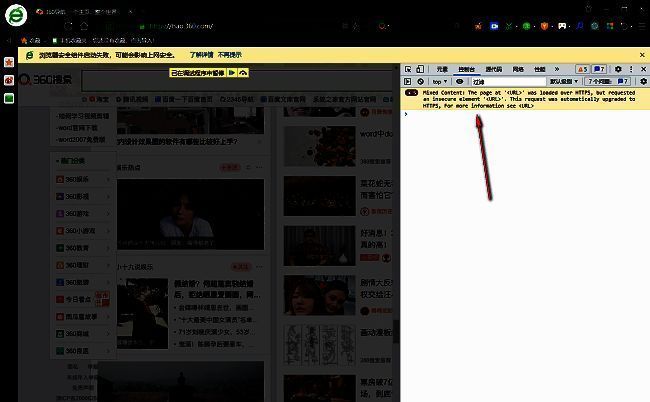Click the dark video thumbnail of a person
Viewport: 650px width, 402px height.
(x=190, y=214)
